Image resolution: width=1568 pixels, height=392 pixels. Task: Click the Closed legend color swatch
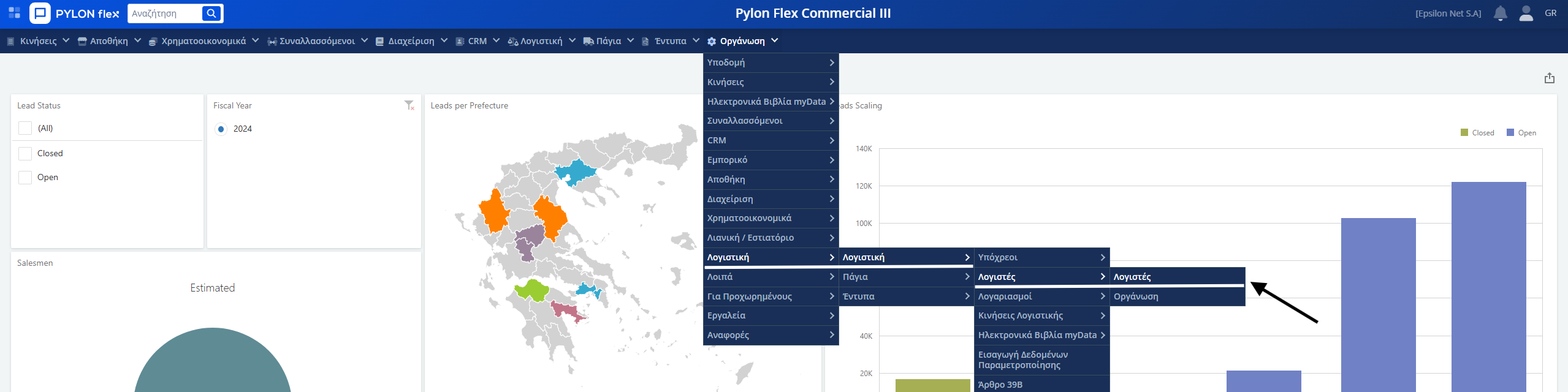1464,132
